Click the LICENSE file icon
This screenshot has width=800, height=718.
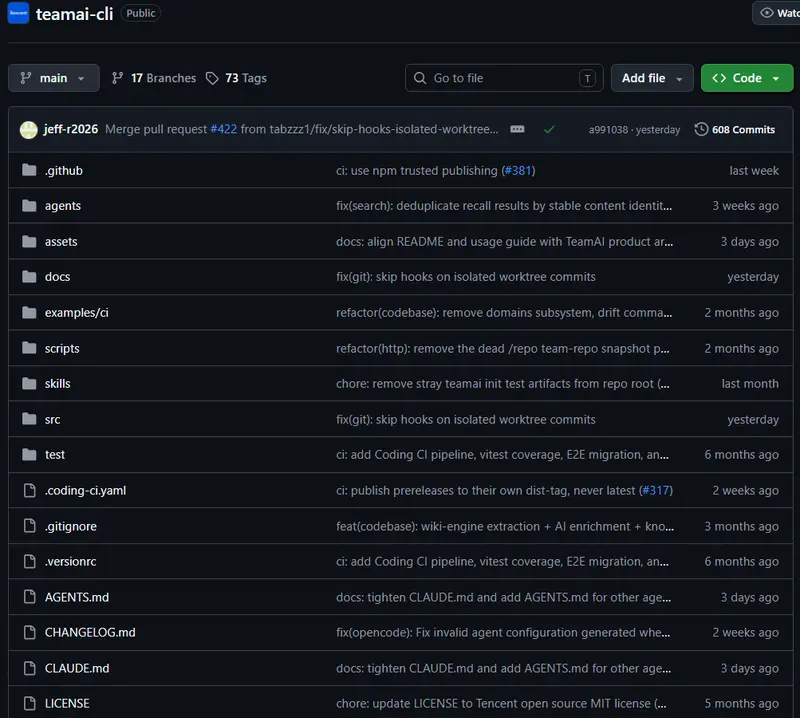tap(30, 703)
